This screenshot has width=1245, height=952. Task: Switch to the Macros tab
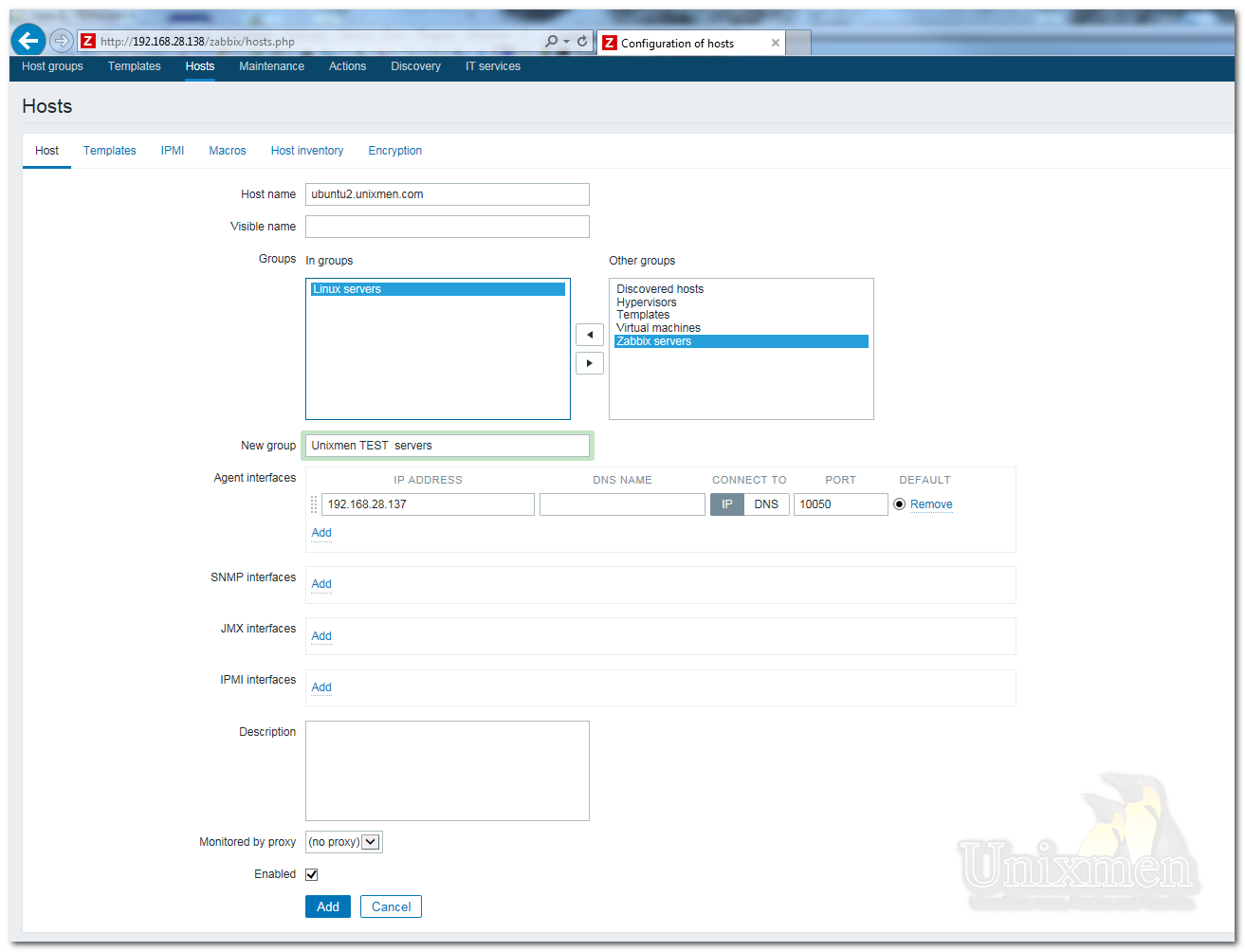point(228,151)
